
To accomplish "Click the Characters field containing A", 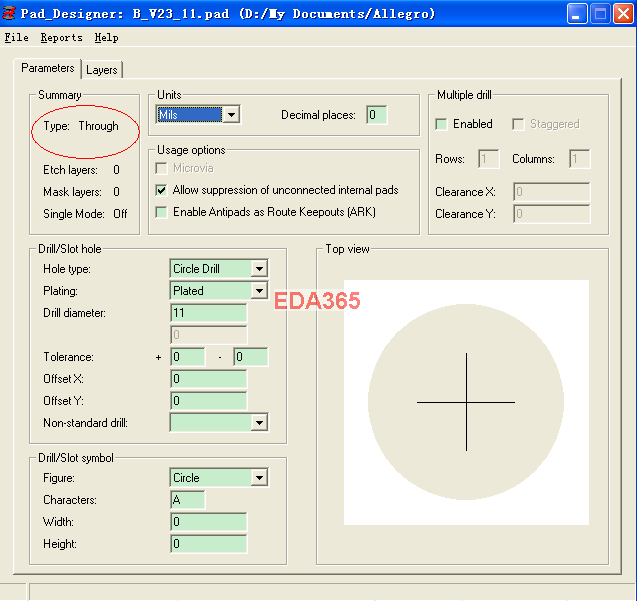I will click(188, 500).
